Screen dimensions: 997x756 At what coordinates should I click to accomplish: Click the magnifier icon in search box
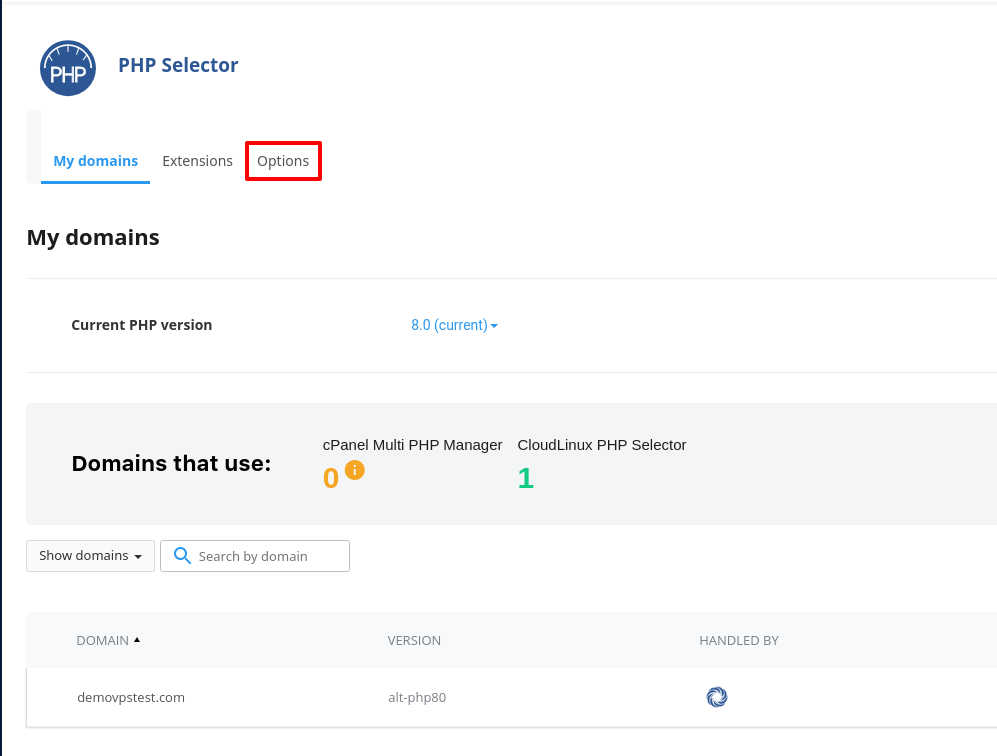(182, 556)
